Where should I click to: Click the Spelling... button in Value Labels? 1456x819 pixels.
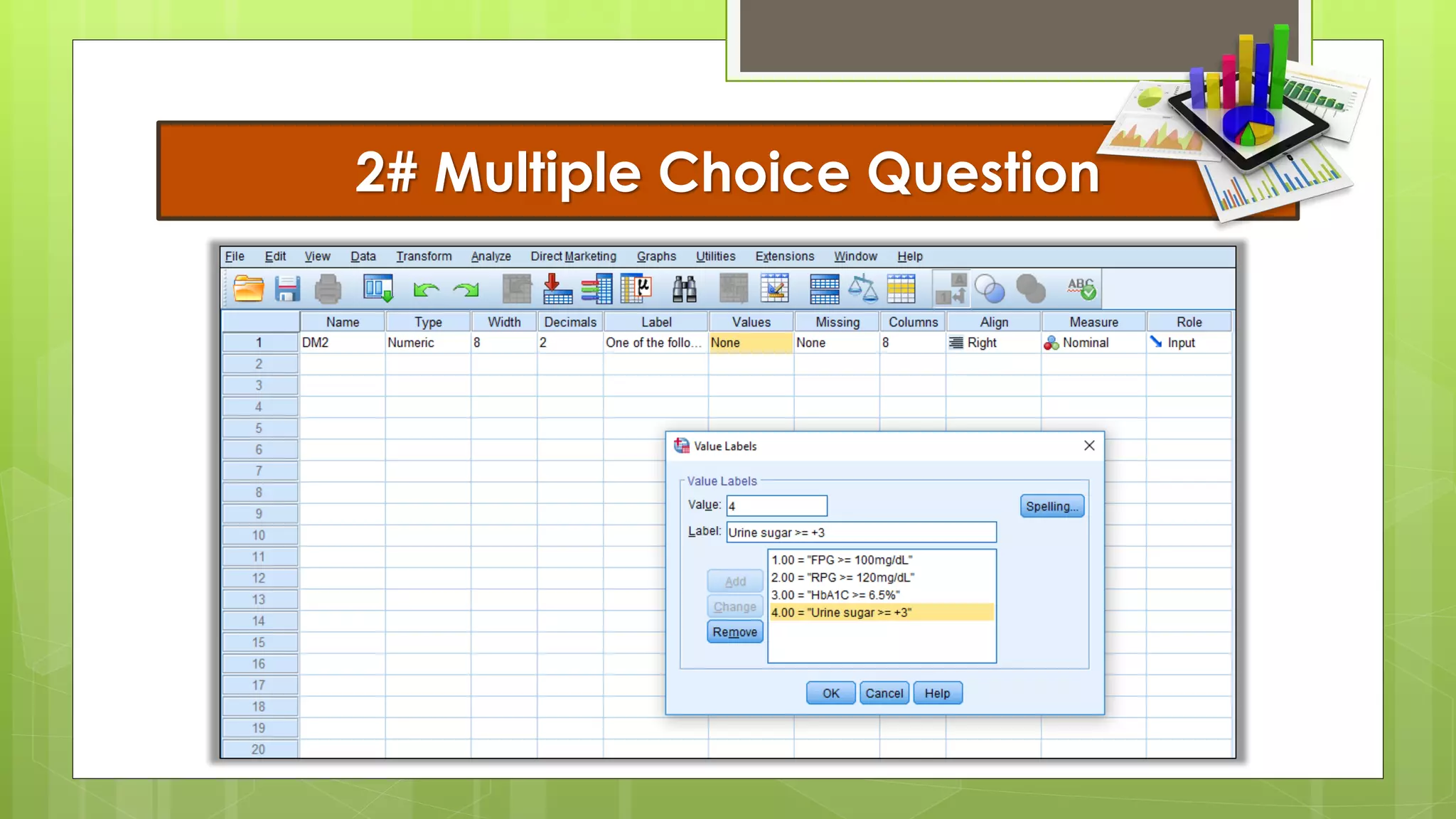pos(1052,506)
